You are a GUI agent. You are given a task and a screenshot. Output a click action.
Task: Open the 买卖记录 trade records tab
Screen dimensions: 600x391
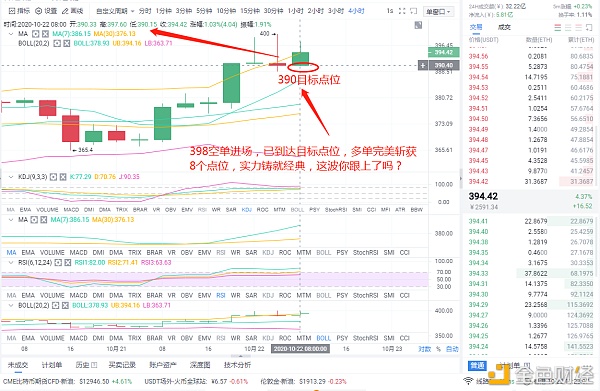pyautogui.click(x=122, y=365)
